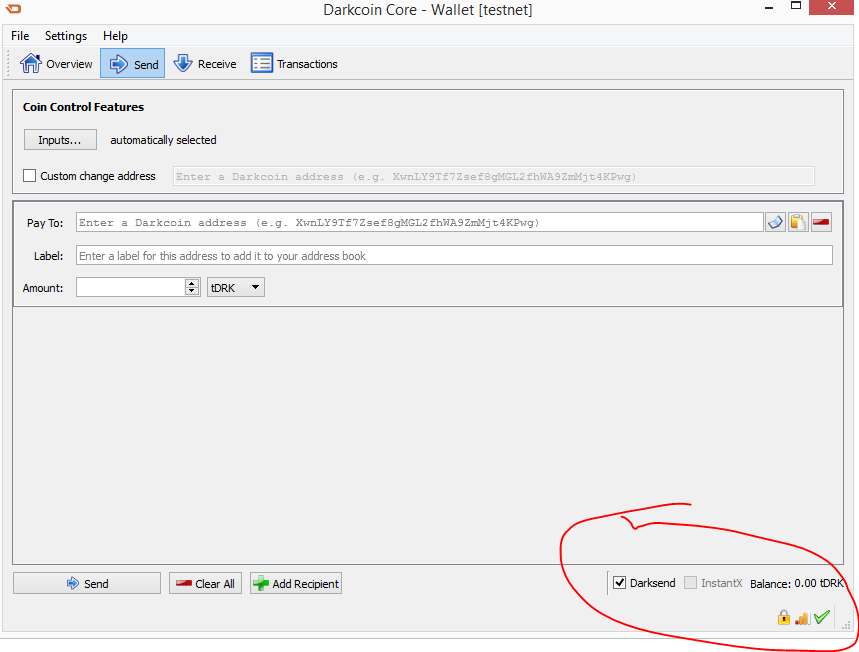The height and width of the screenshot is (652, 859).
Task: Click the wallet lock status icon
Action: click(784, 617)
